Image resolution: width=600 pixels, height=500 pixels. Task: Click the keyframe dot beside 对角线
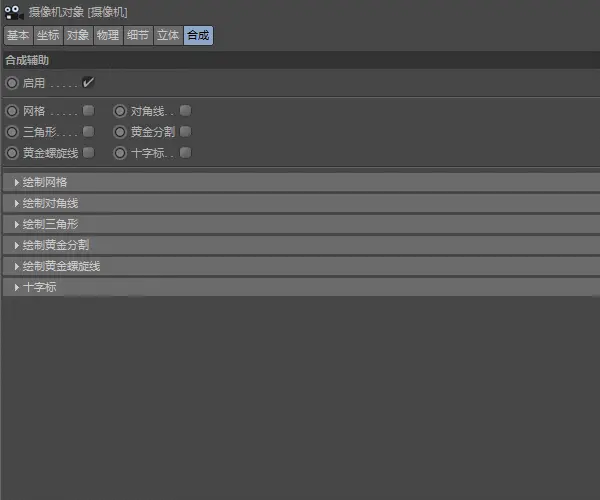click(120, 110)
